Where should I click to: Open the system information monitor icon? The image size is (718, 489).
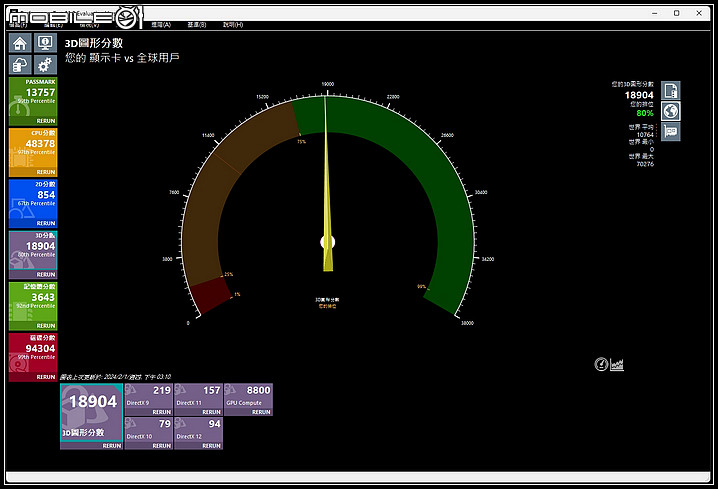(x=44, y=43)
